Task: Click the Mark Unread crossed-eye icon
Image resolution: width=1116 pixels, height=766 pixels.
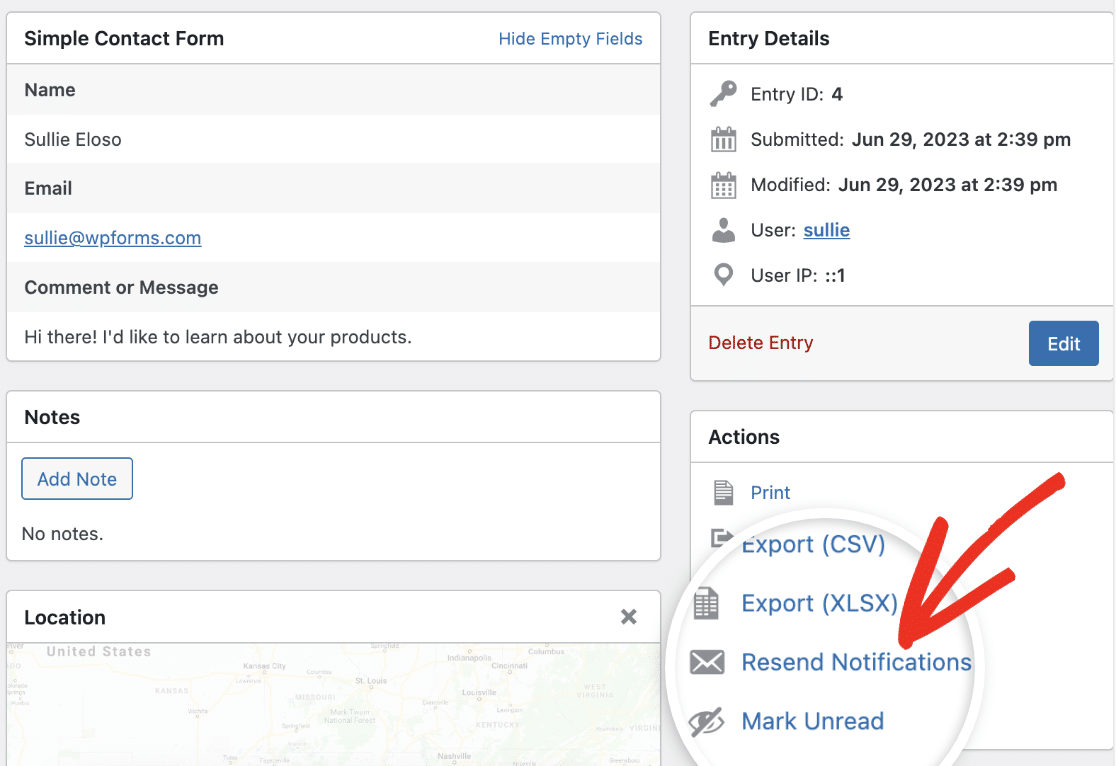Action: (707, 721)
